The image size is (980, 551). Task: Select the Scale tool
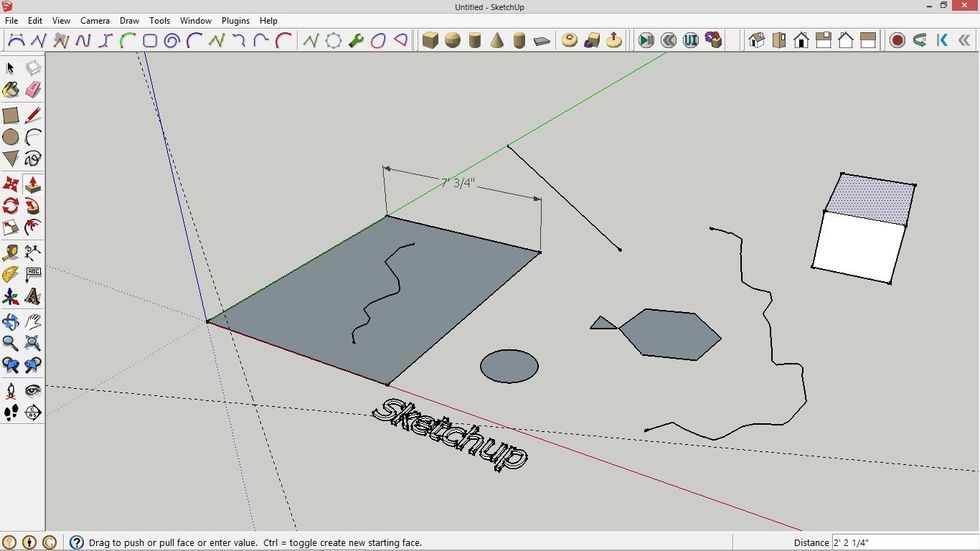click(10, 227)
